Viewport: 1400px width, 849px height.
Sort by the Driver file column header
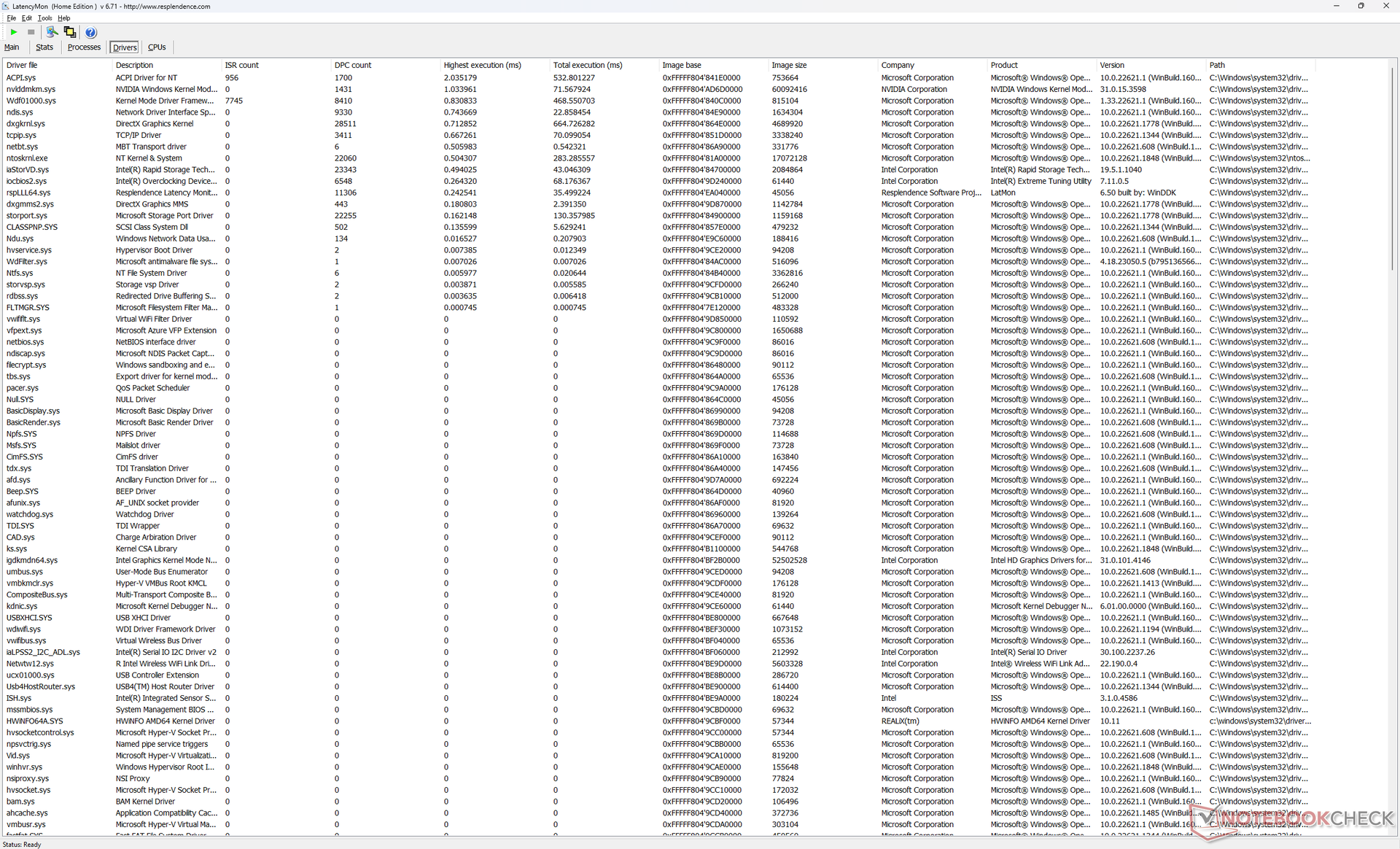22,65
